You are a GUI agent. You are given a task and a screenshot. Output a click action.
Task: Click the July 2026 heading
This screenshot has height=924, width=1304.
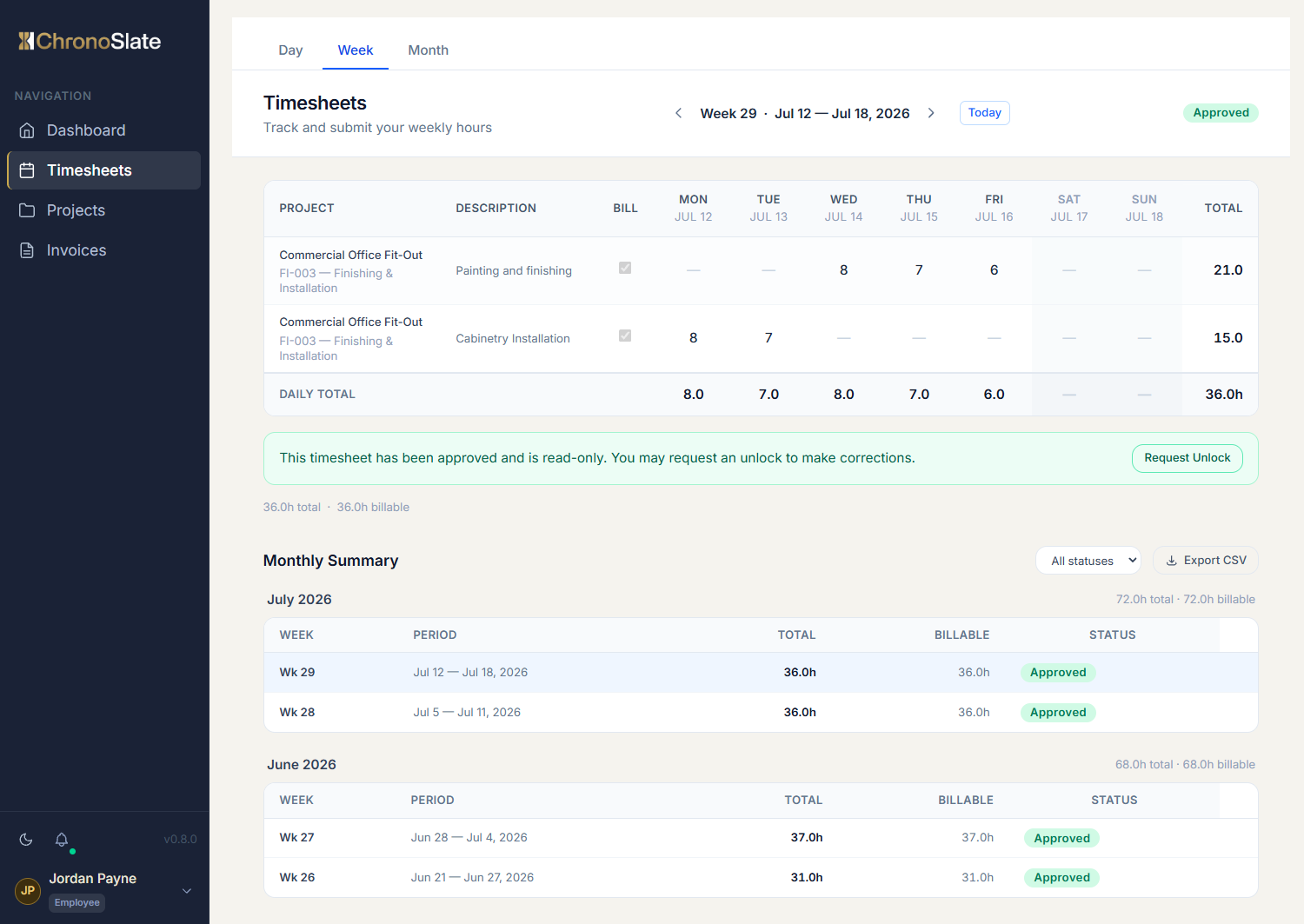tap(299, 600)
